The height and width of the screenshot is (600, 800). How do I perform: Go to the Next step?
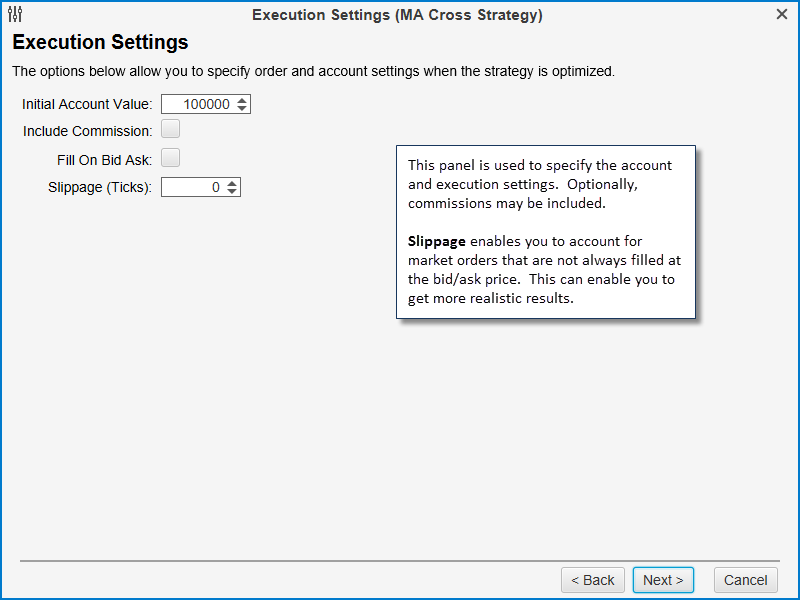[x=663, y=580]
